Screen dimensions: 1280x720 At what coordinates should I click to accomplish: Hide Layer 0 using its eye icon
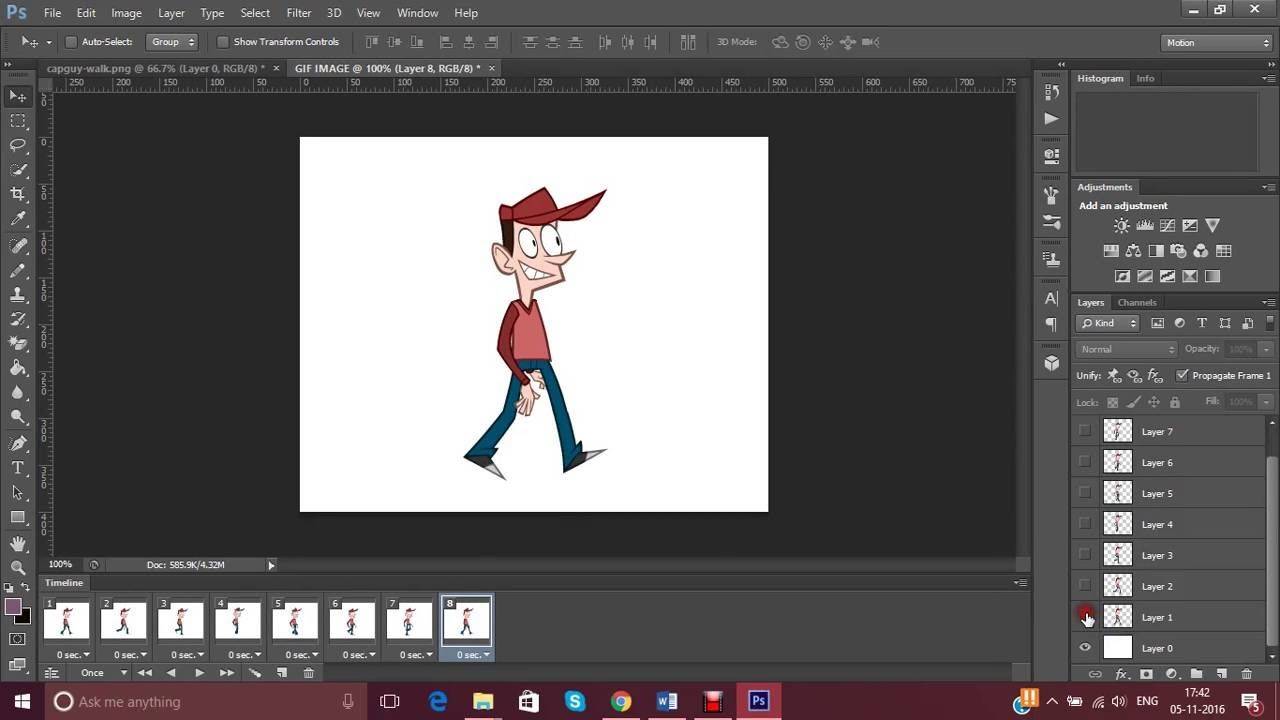pyautogui.click(x=1085, y=648)
